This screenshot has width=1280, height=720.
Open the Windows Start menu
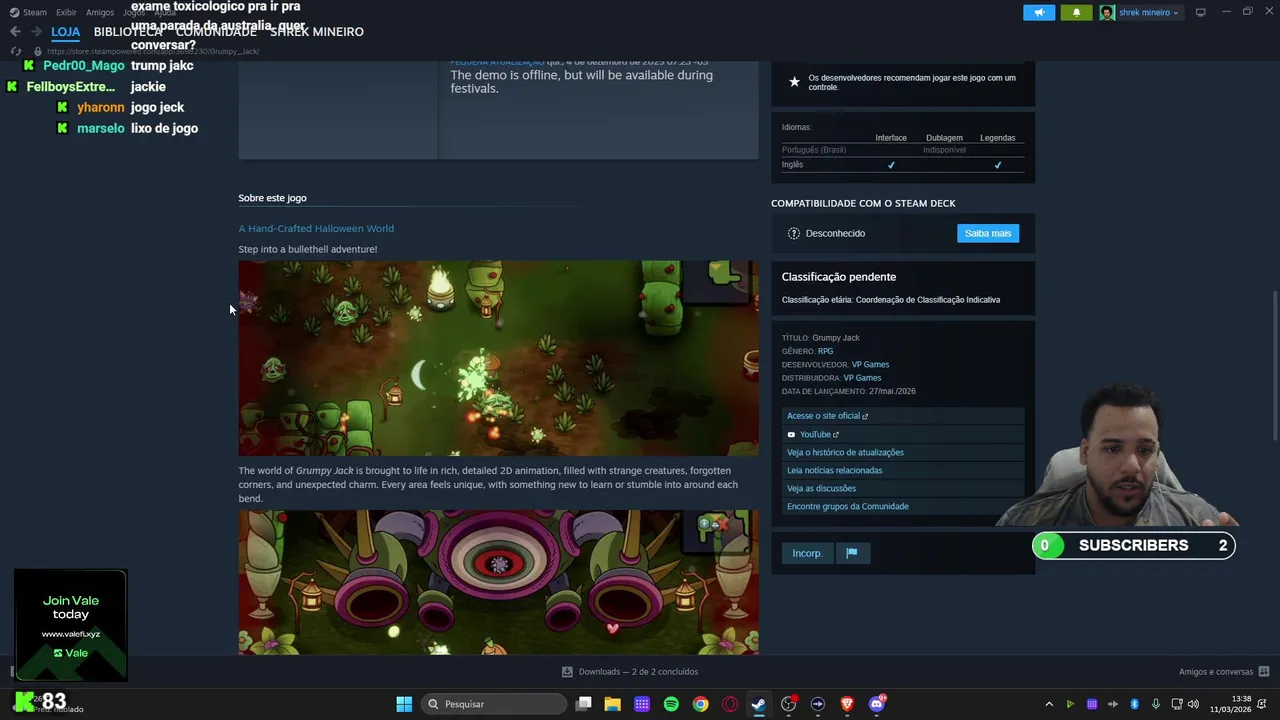tap(404, 704)
